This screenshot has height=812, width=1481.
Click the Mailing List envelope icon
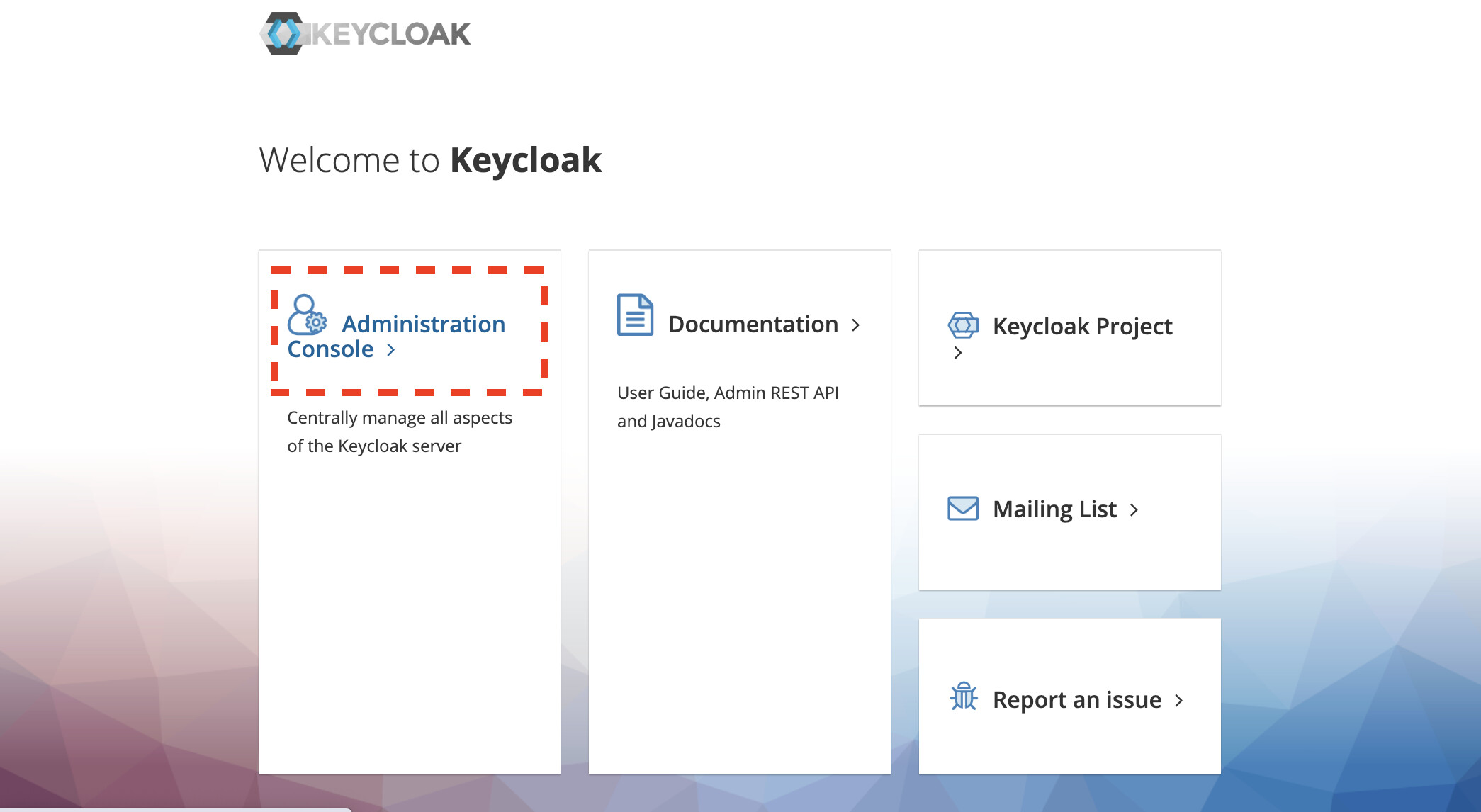click(963, 509)
